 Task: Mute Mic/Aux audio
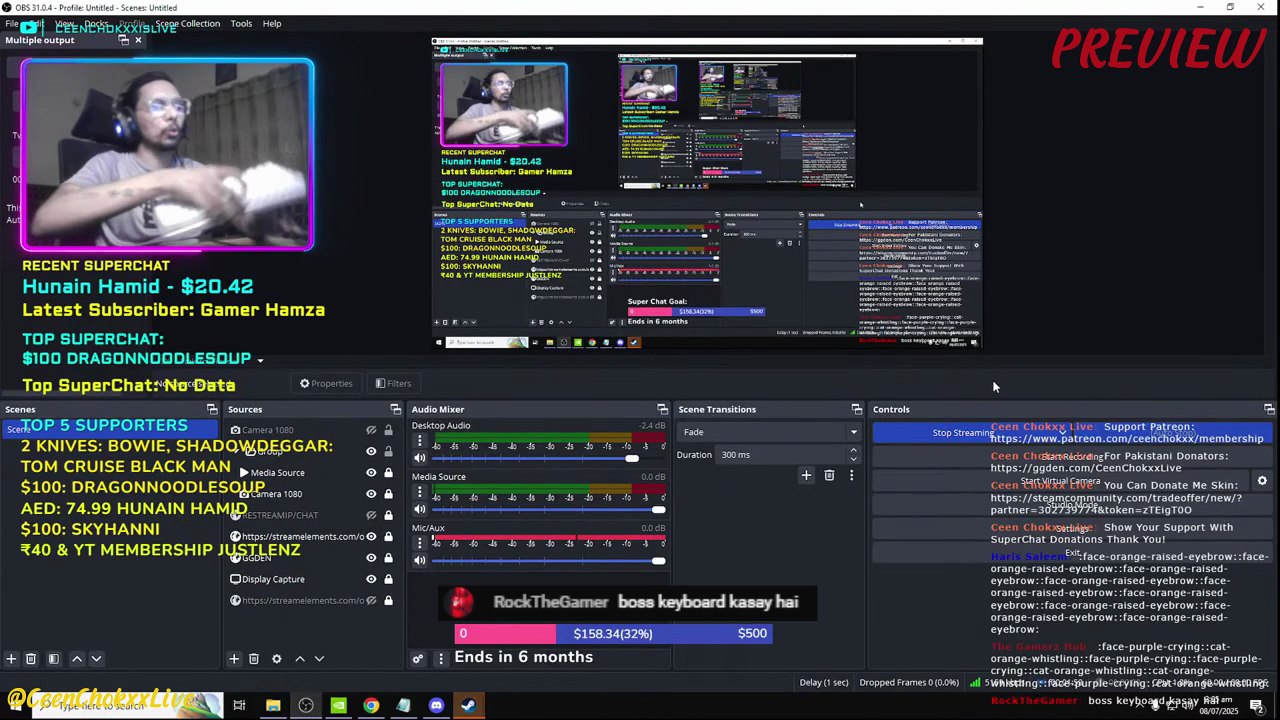(x=420, y=560)
